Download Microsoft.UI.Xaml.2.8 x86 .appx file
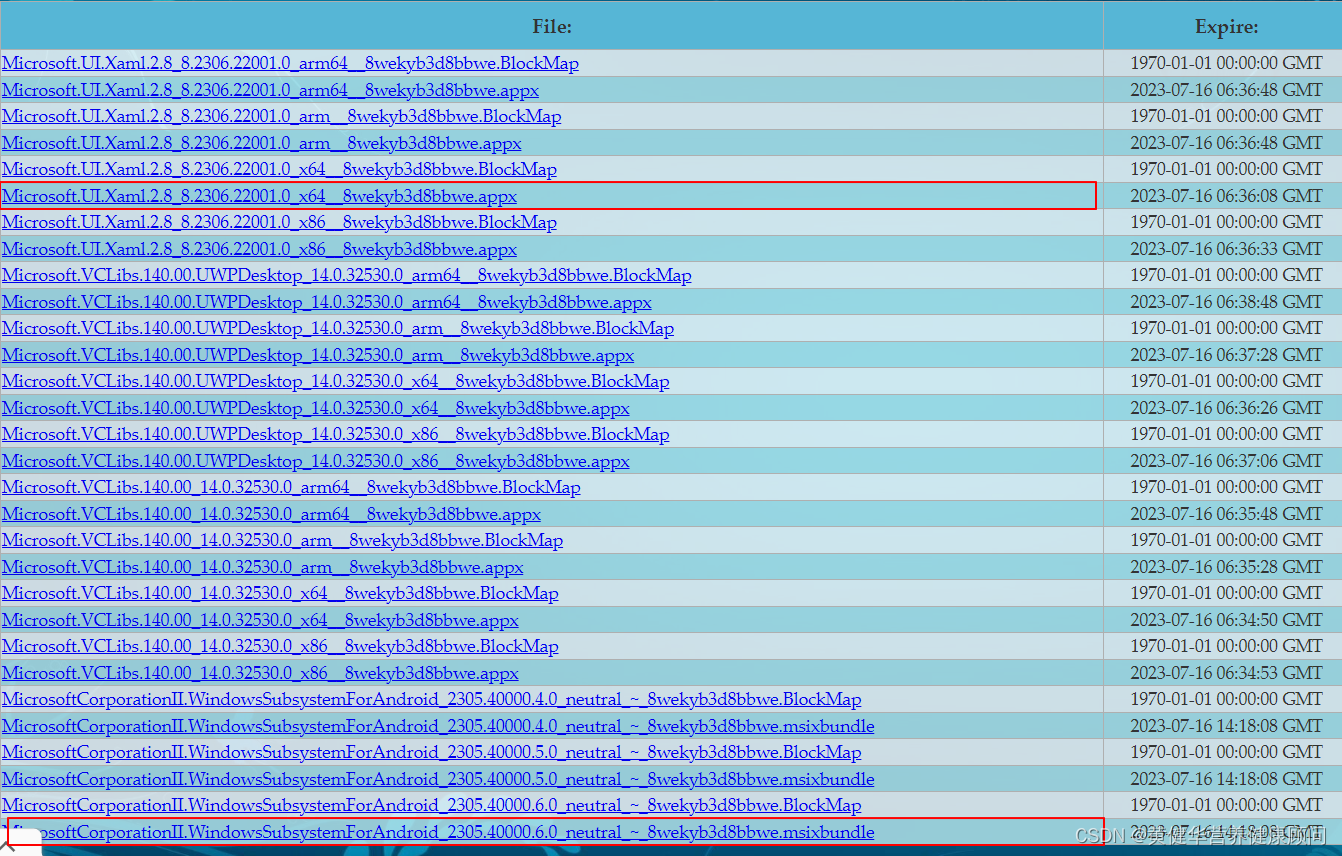1342x856 pixels. point(260,249)
